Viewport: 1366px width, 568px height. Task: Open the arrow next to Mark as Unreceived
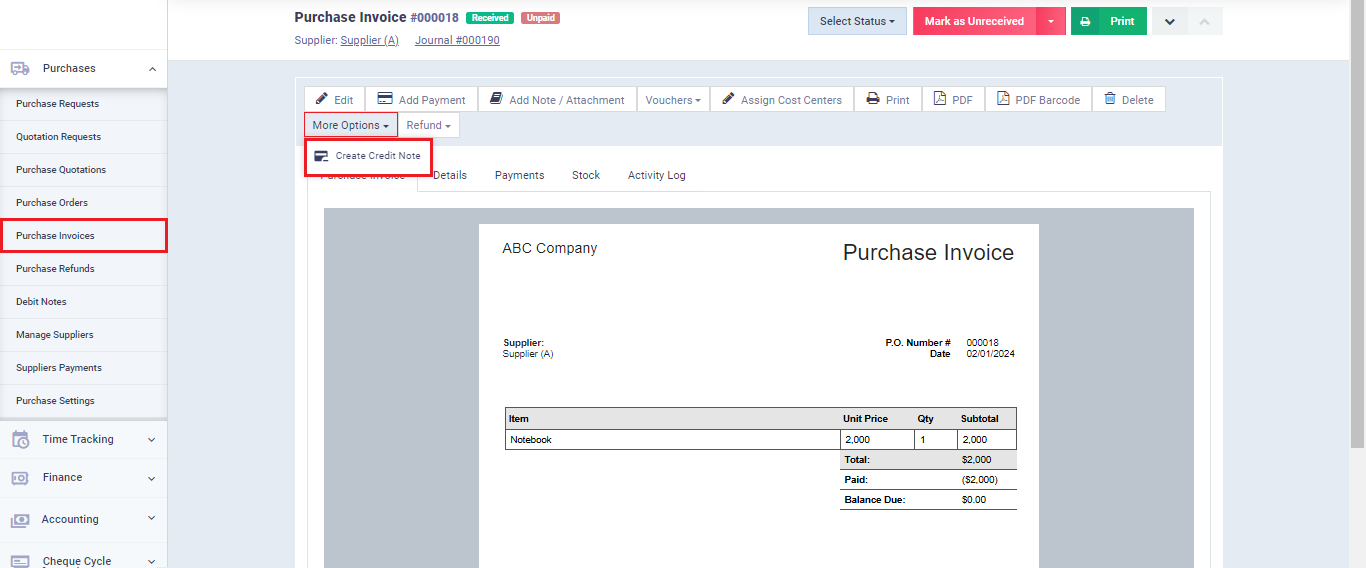point(1051,21)
